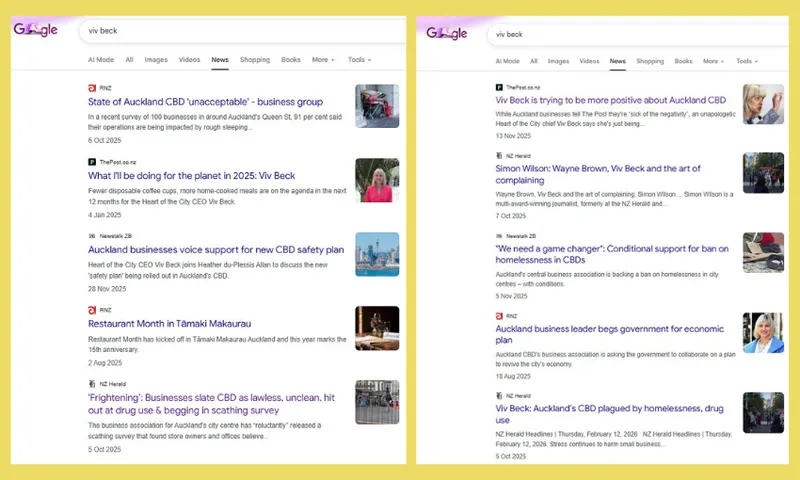The height and width of the screenshot is (480, 800).
Task: Click thumbnail beside game changer result
Action: tap(763, 252)
